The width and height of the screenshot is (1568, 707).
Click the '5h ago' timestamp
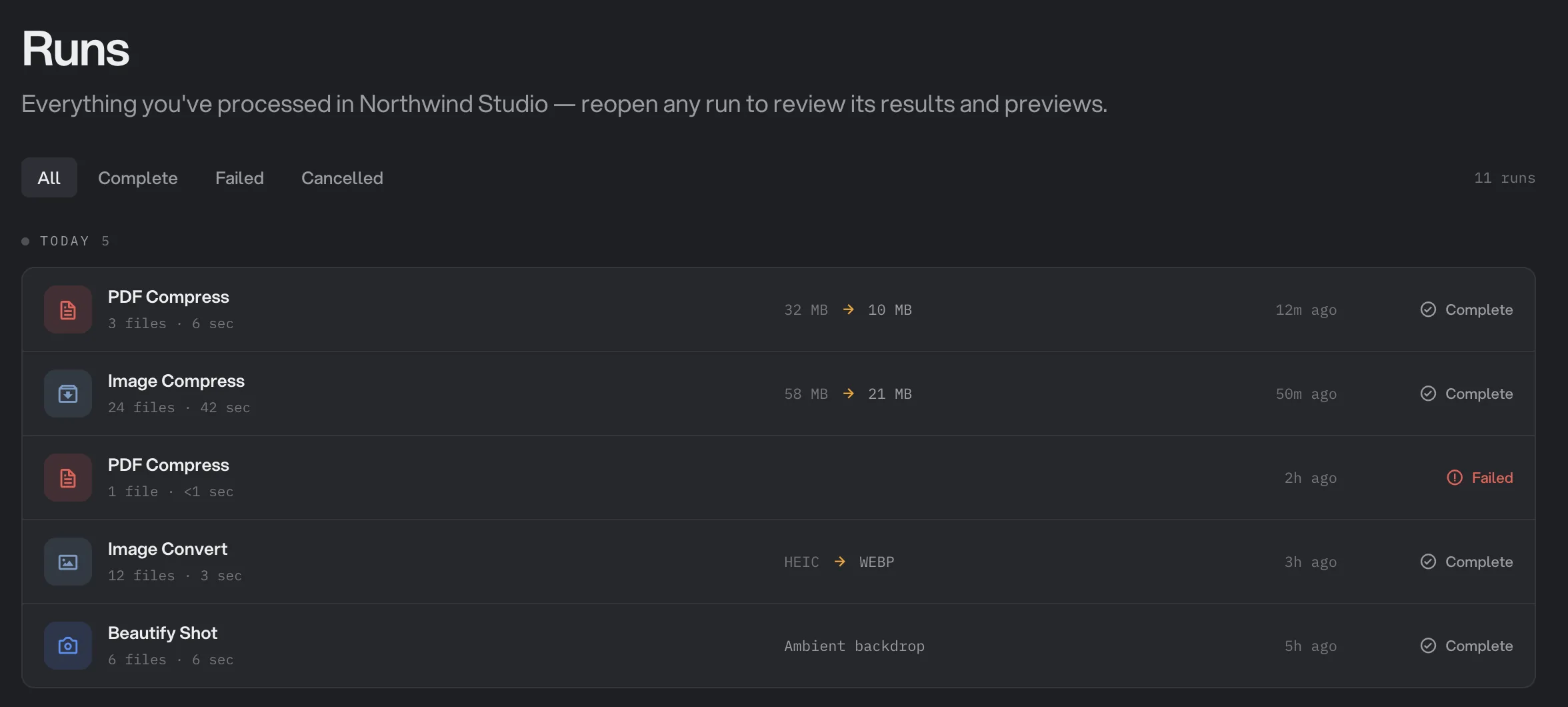pos(1311,646)
